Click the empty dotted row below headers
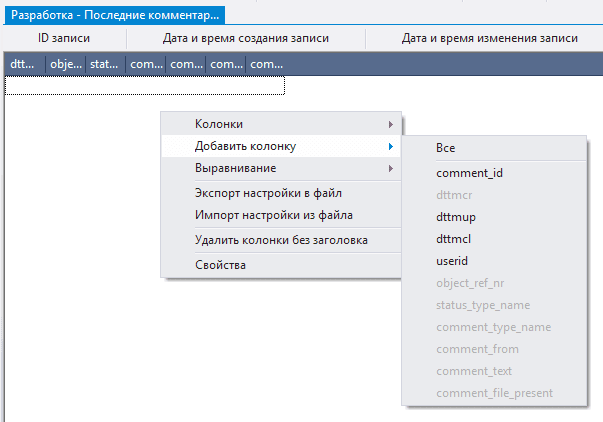The width and height of the screenshot is (603, 422). click(145, 86)
